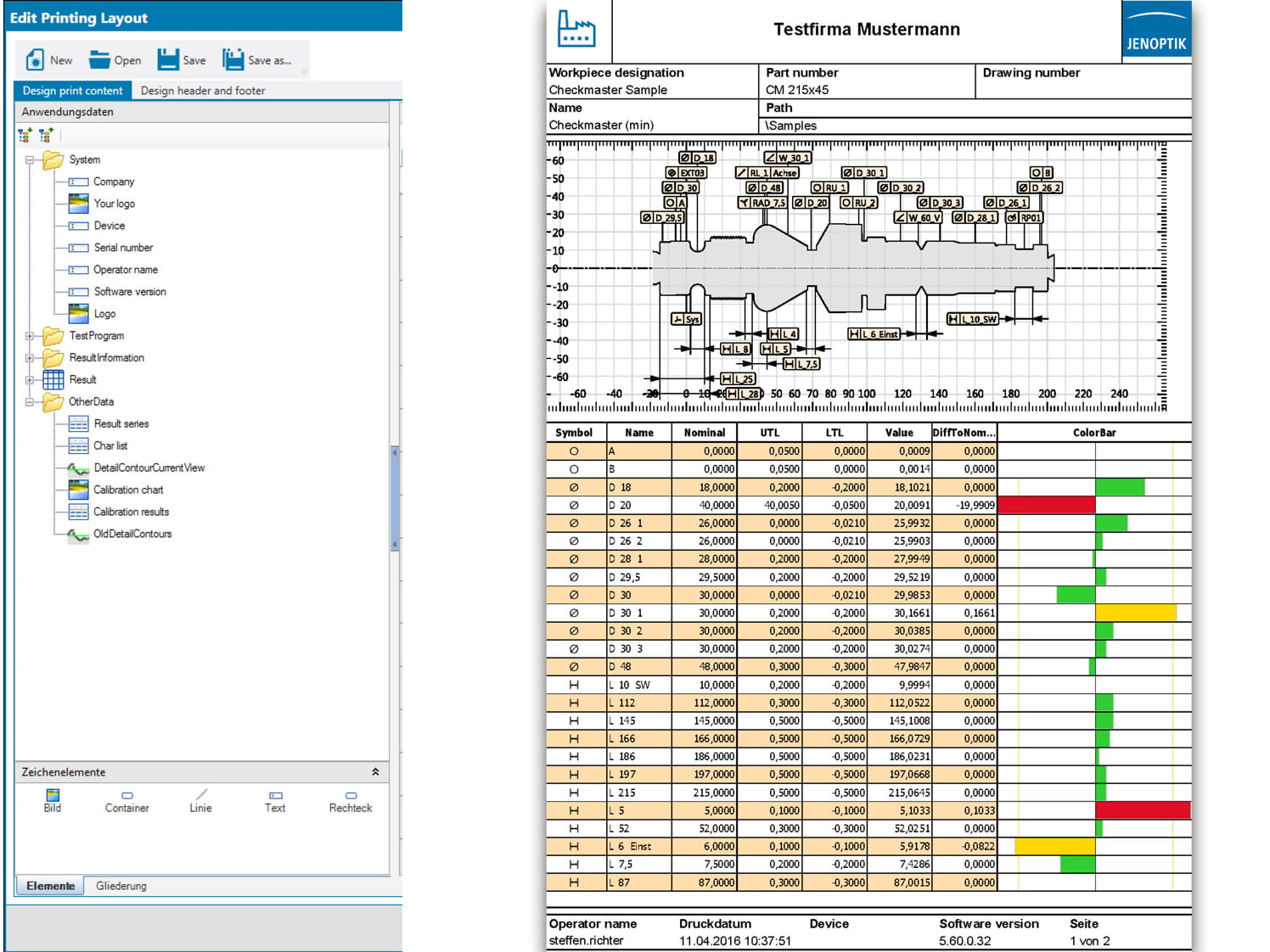Click the Symbol column header
Viewport: 1270px width, 952px height.
(574, 433)
